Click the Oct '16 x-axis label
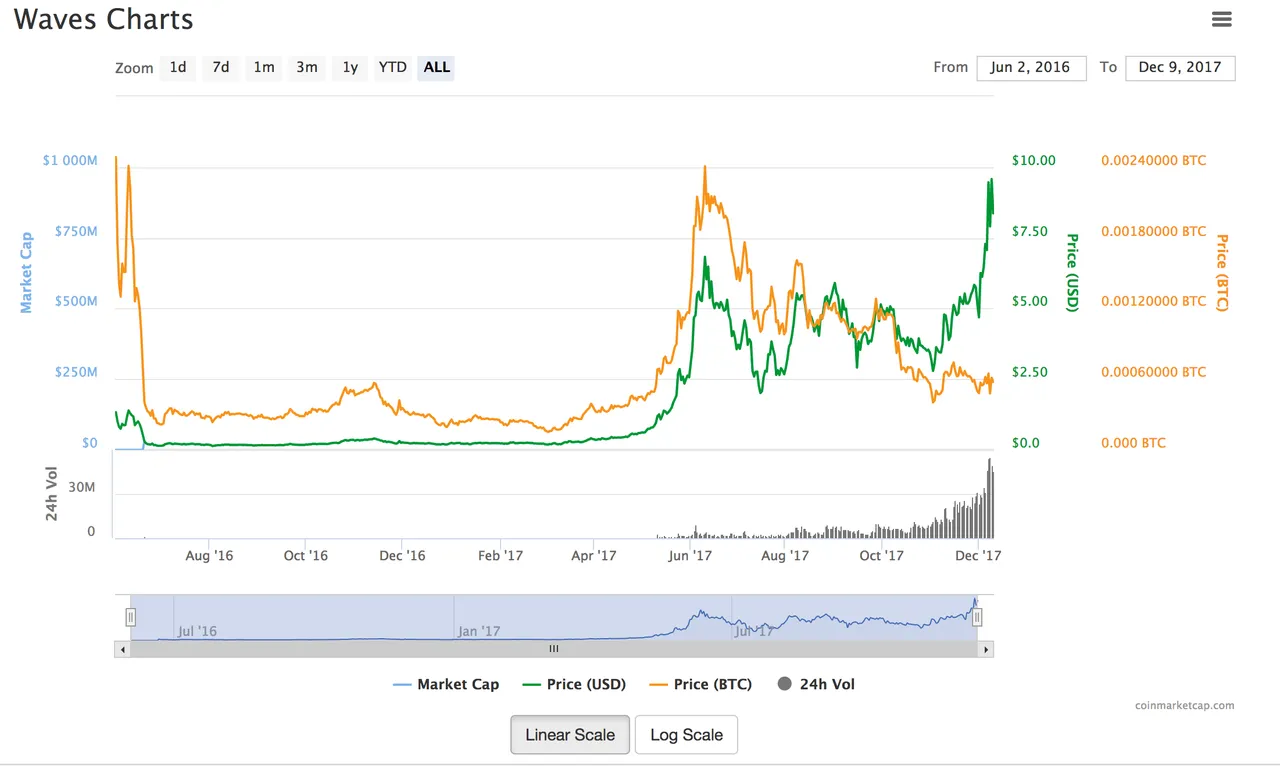Image resolution: width=1280 pixels, height=766 pixels. click(306, 555)
